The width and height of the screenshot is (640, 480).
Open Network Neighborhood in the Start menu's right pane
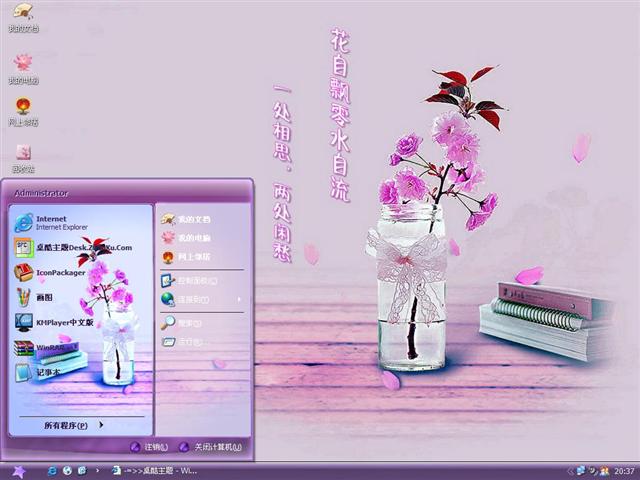click(186, 257)
